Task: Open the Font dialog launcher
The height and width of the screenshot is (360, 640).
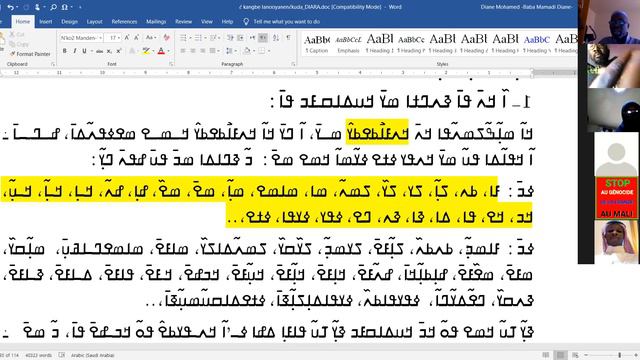Action: (171, 64)
